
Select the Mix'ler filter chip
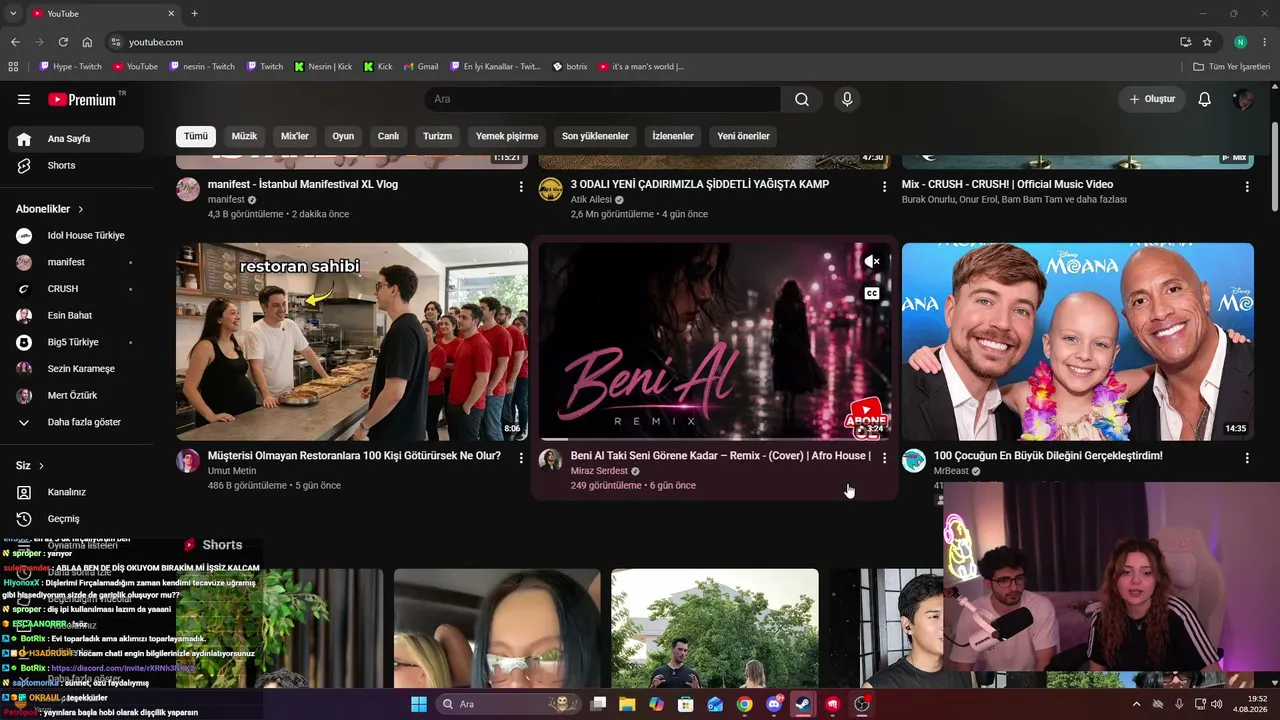coord(295,136)
